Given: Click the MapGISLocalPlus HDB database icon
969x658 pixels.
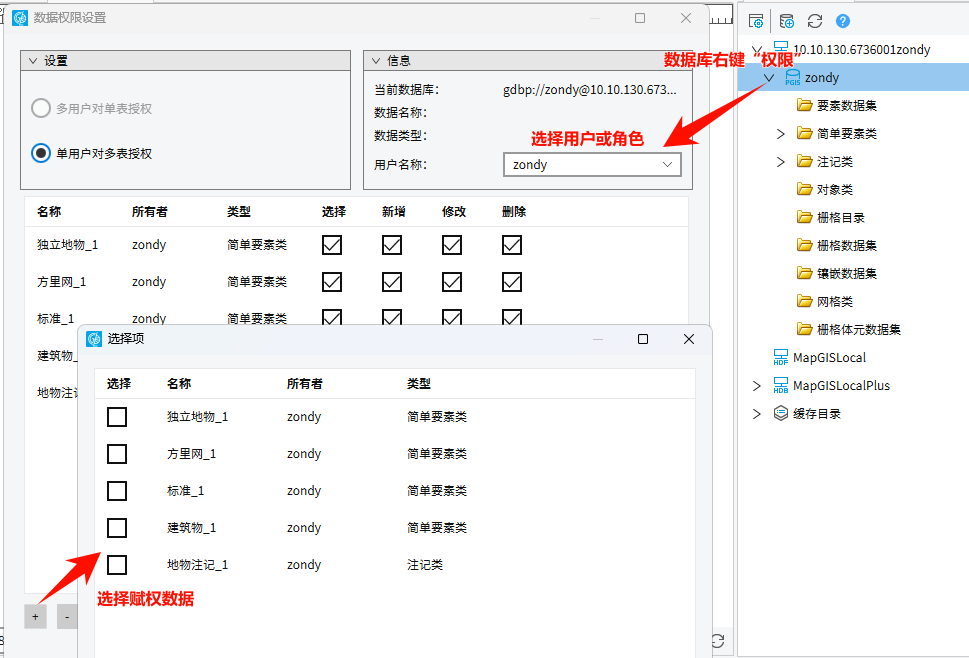Looking at the screenshot, I should click(x=781, y=386).
